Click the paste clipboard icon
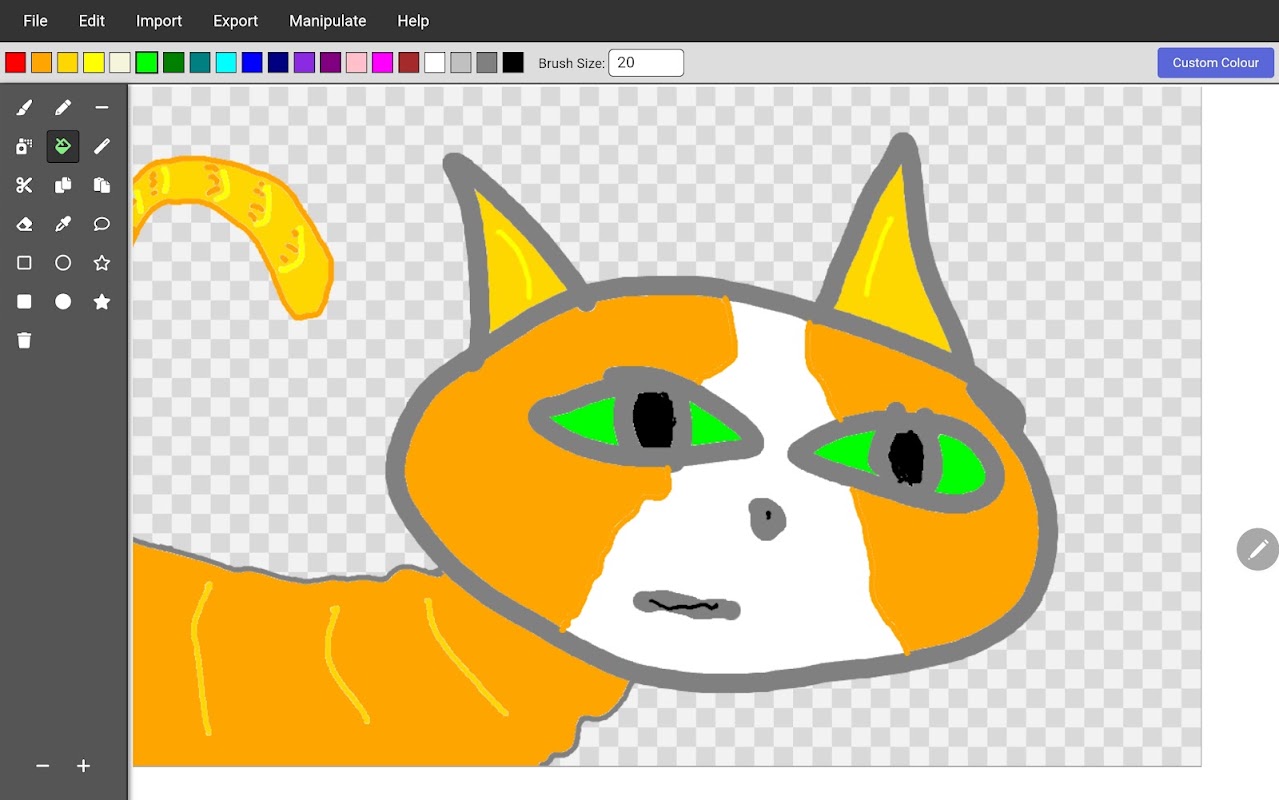The width and height of the screenshot is (1279, 800). click(x=102, y=185)
